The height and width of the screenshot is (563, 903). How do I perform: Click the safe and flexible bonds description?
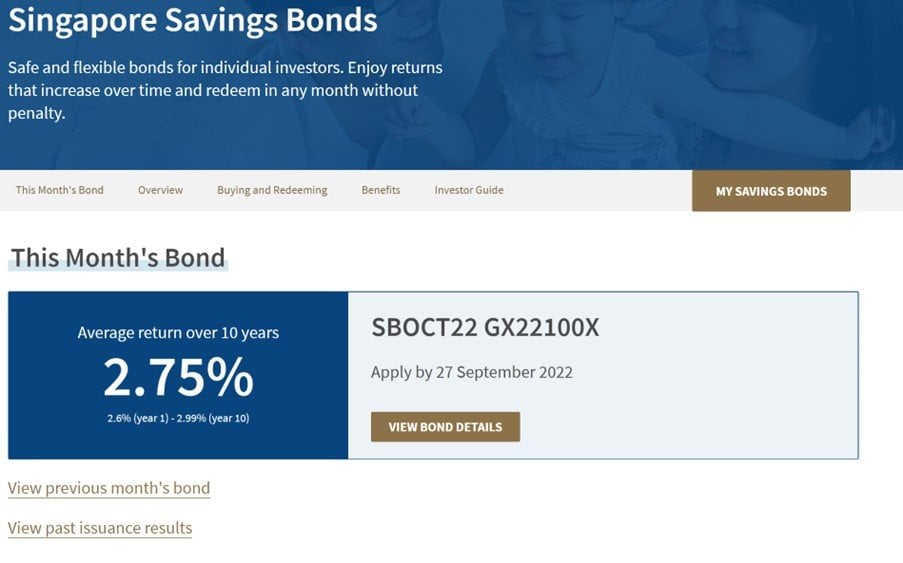point(225,90)
